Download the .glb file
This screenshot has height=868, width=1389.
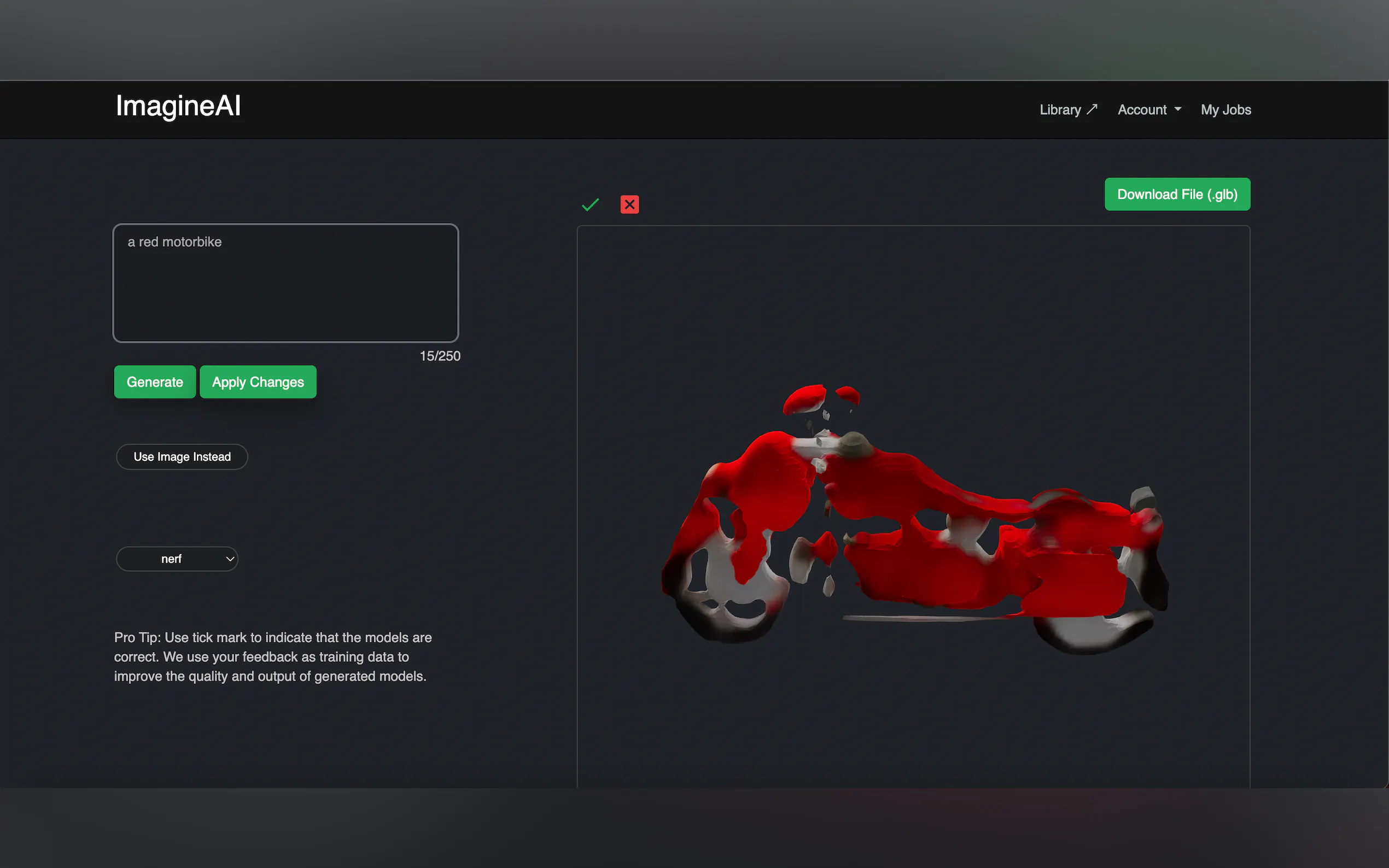[1177, 194]
